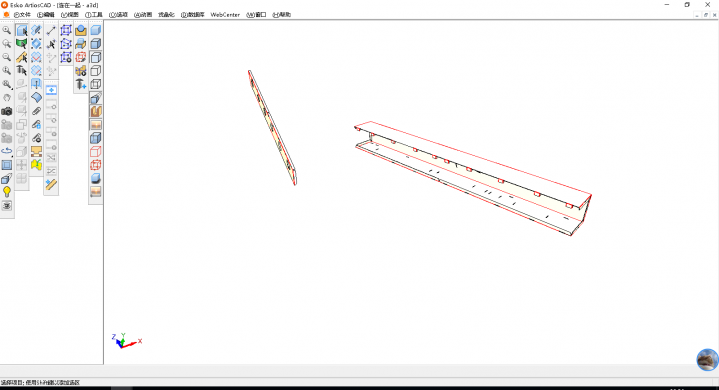Viewport: 719px width, 390px height.
Task: Choose the screw fastener add tool
Action: (x=81, y=84)
